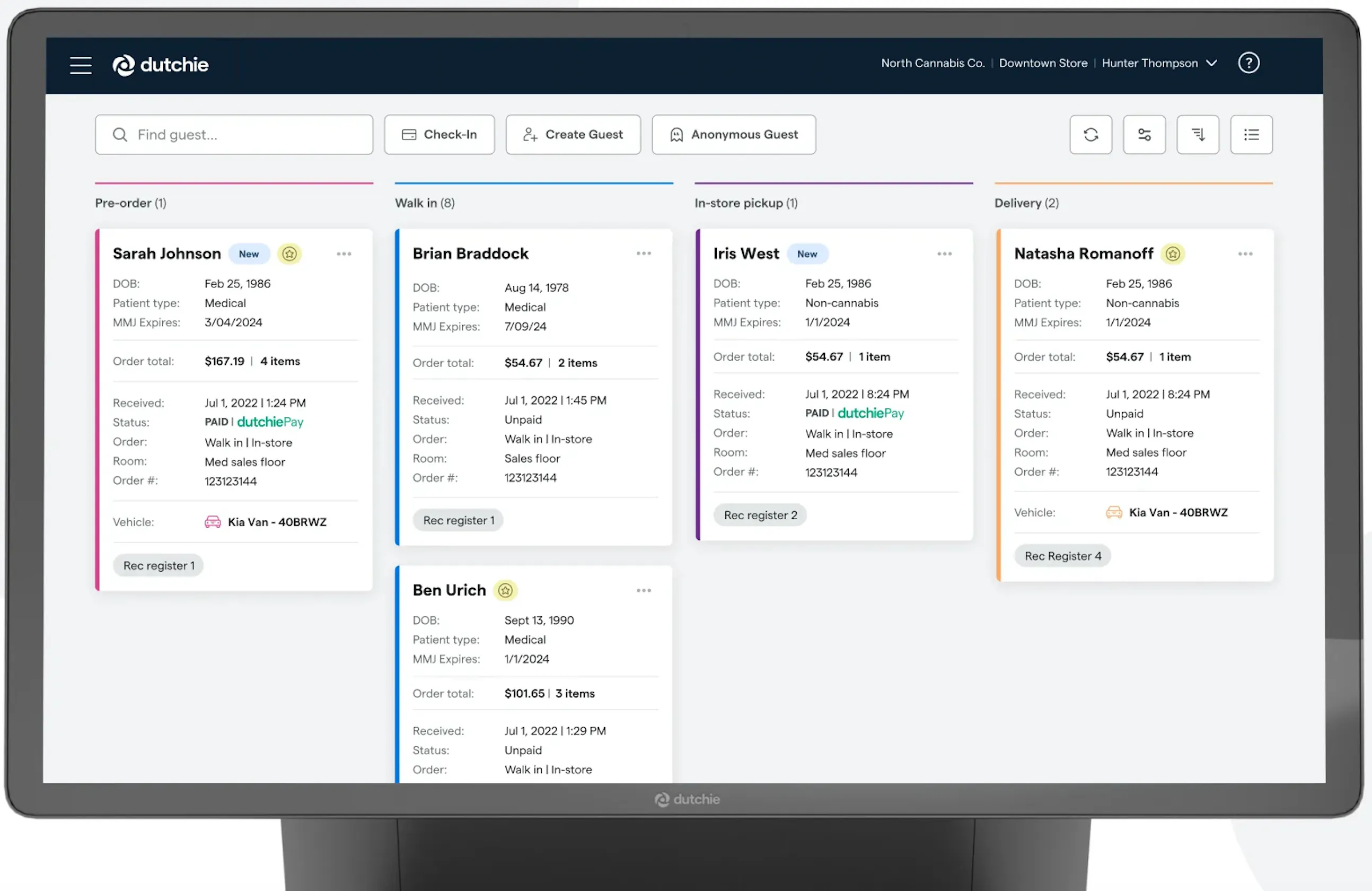Click the 7/09/24 MMJ expiry date
This screenshot has height=891, width=1372.
pos(525,326)
